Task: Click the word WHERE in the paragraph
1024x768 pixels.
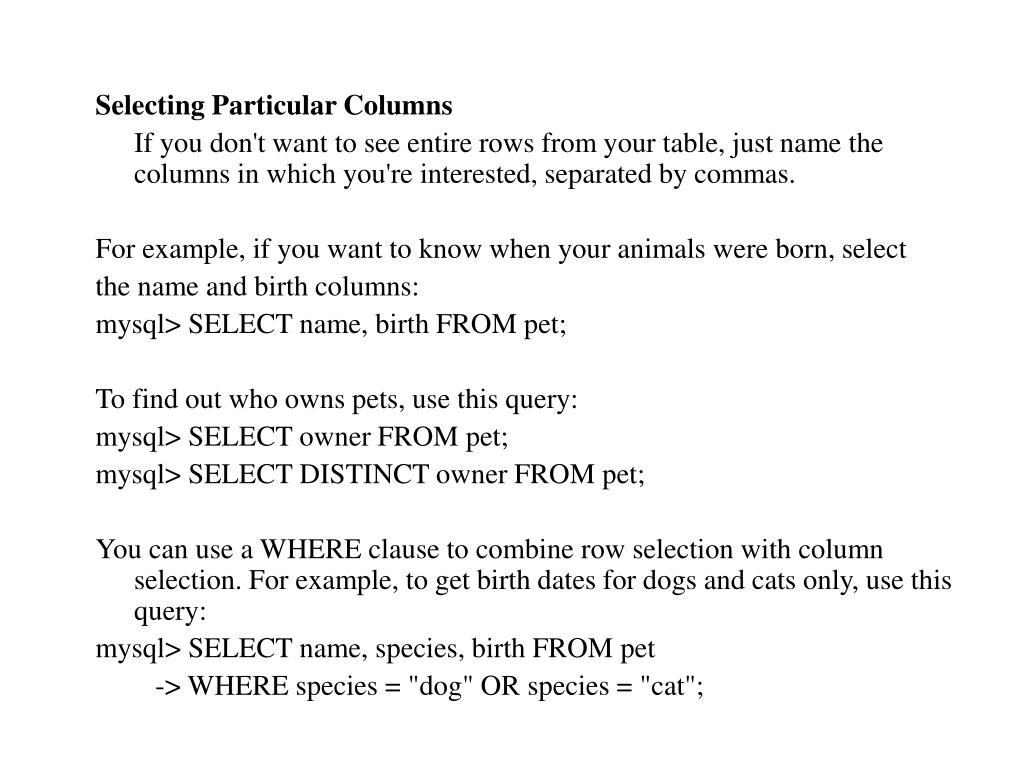Action: click(x=311, y=549)
